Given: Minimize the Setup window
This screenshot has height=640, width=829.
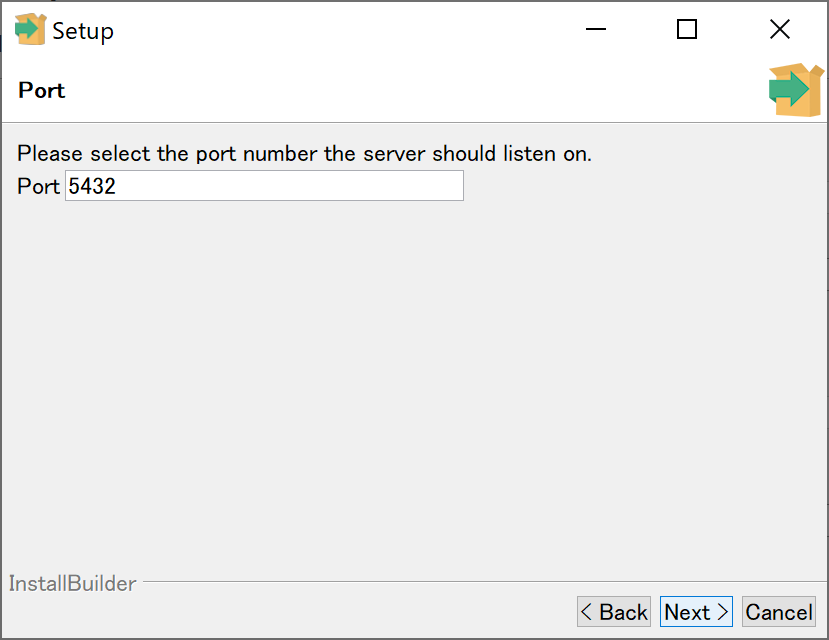Looking at the screenshot, I should click(x=596, y=30).
